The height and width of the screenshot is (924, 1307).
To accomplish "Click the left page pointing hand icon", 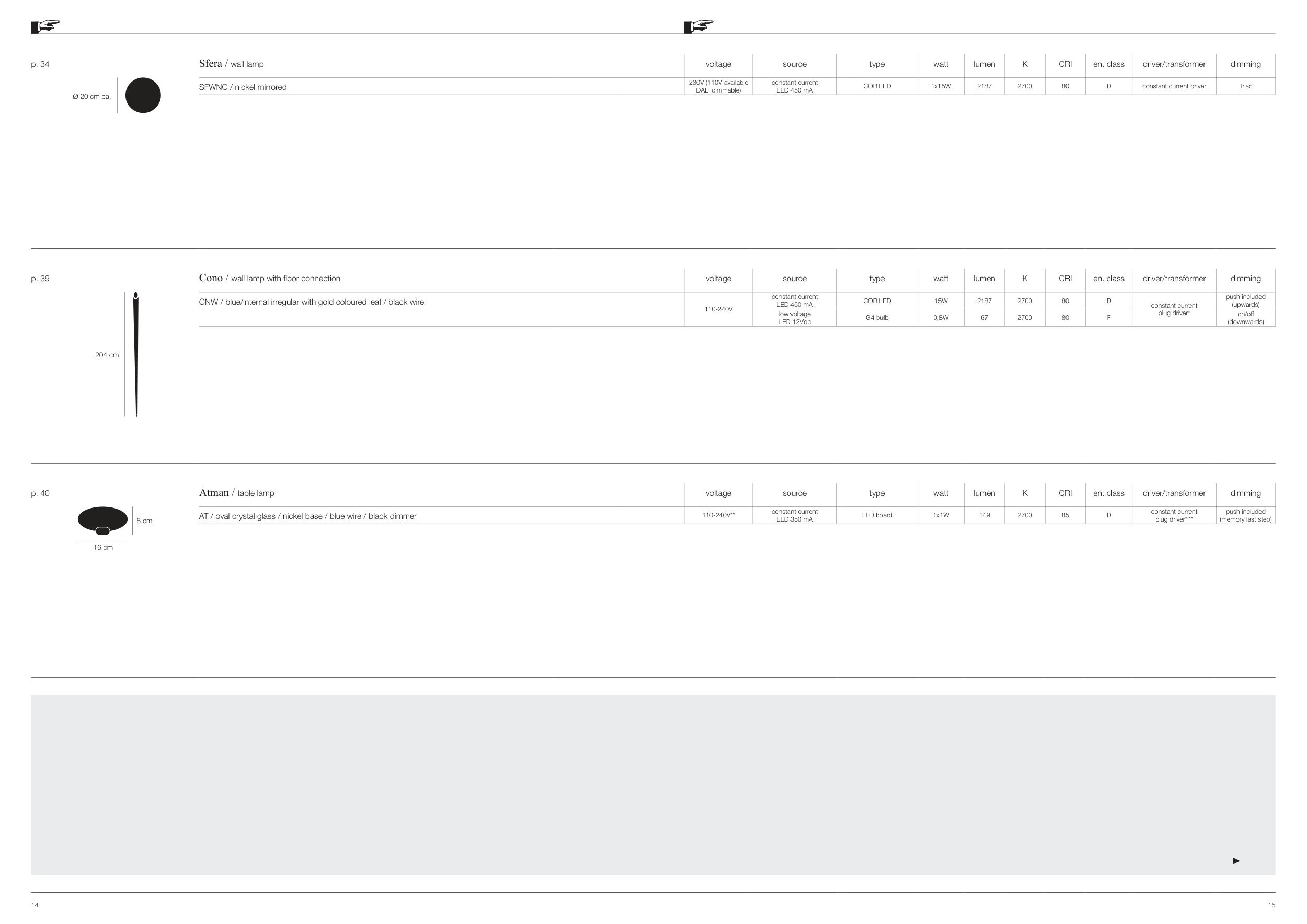I will click(45, 26).
